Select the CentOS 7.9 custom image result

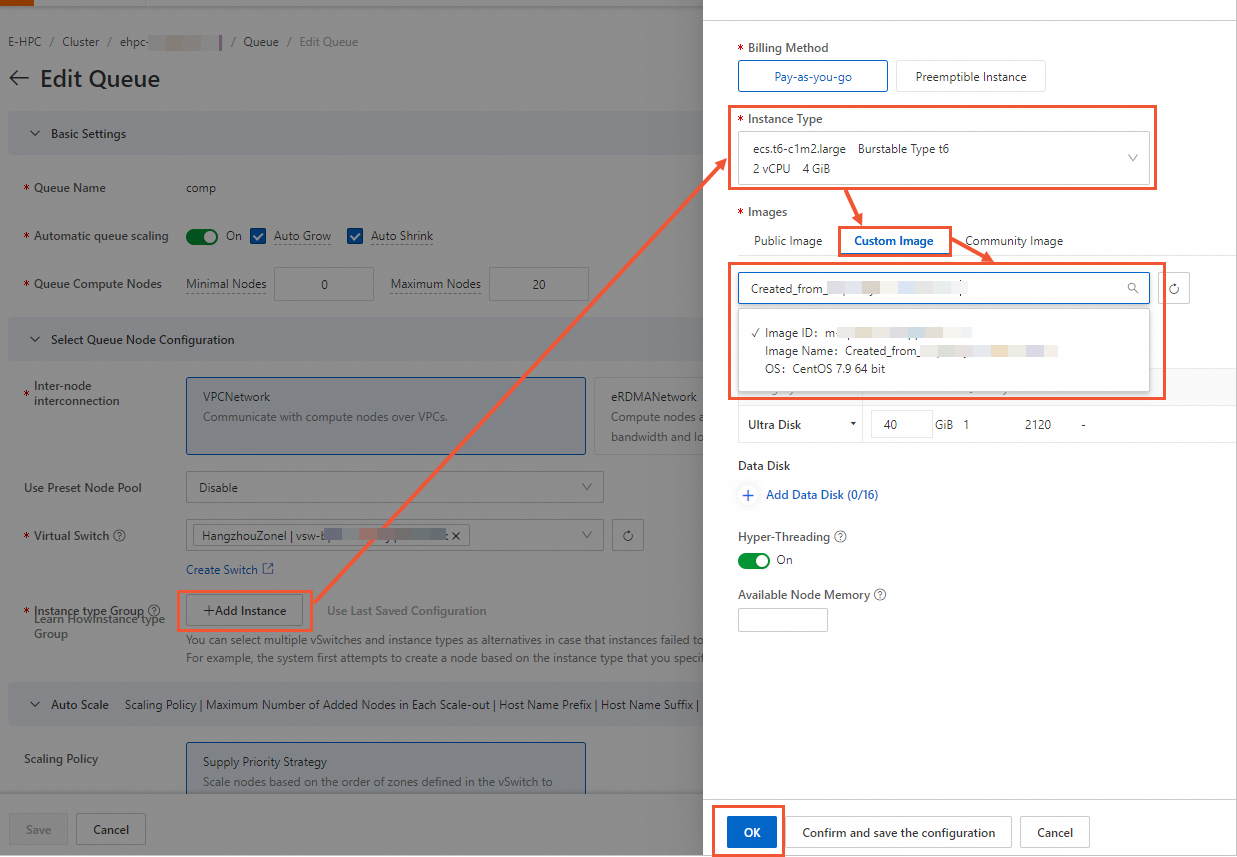[944, 351]
